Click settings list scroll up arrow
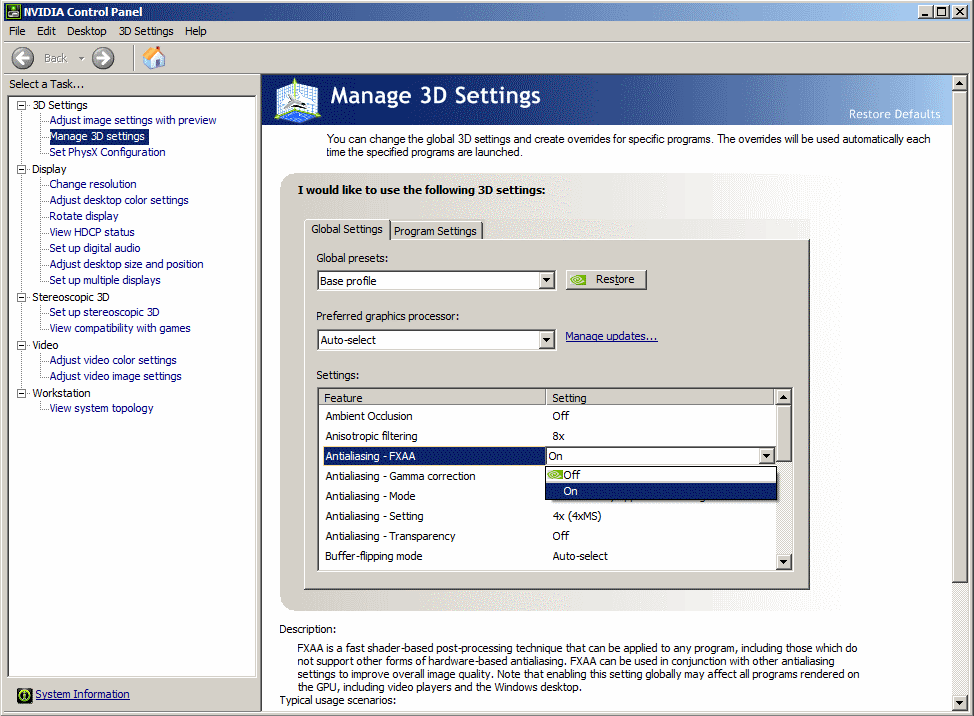974x716 pixels. pos(784,397)
